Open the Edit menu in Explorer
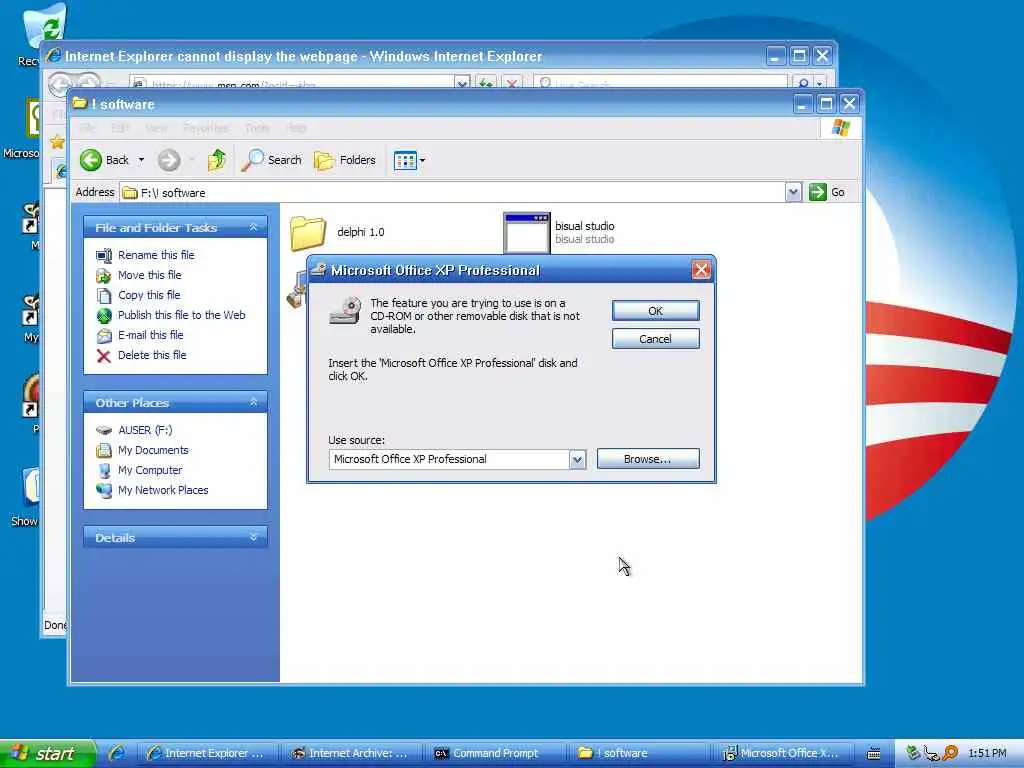 (x=120, y=128)
